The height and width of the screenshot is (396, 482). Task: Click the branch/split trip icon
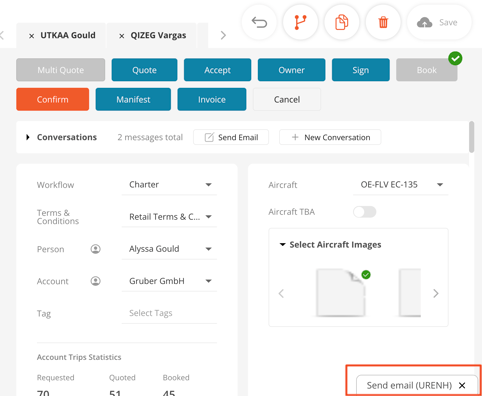(300, 23)
